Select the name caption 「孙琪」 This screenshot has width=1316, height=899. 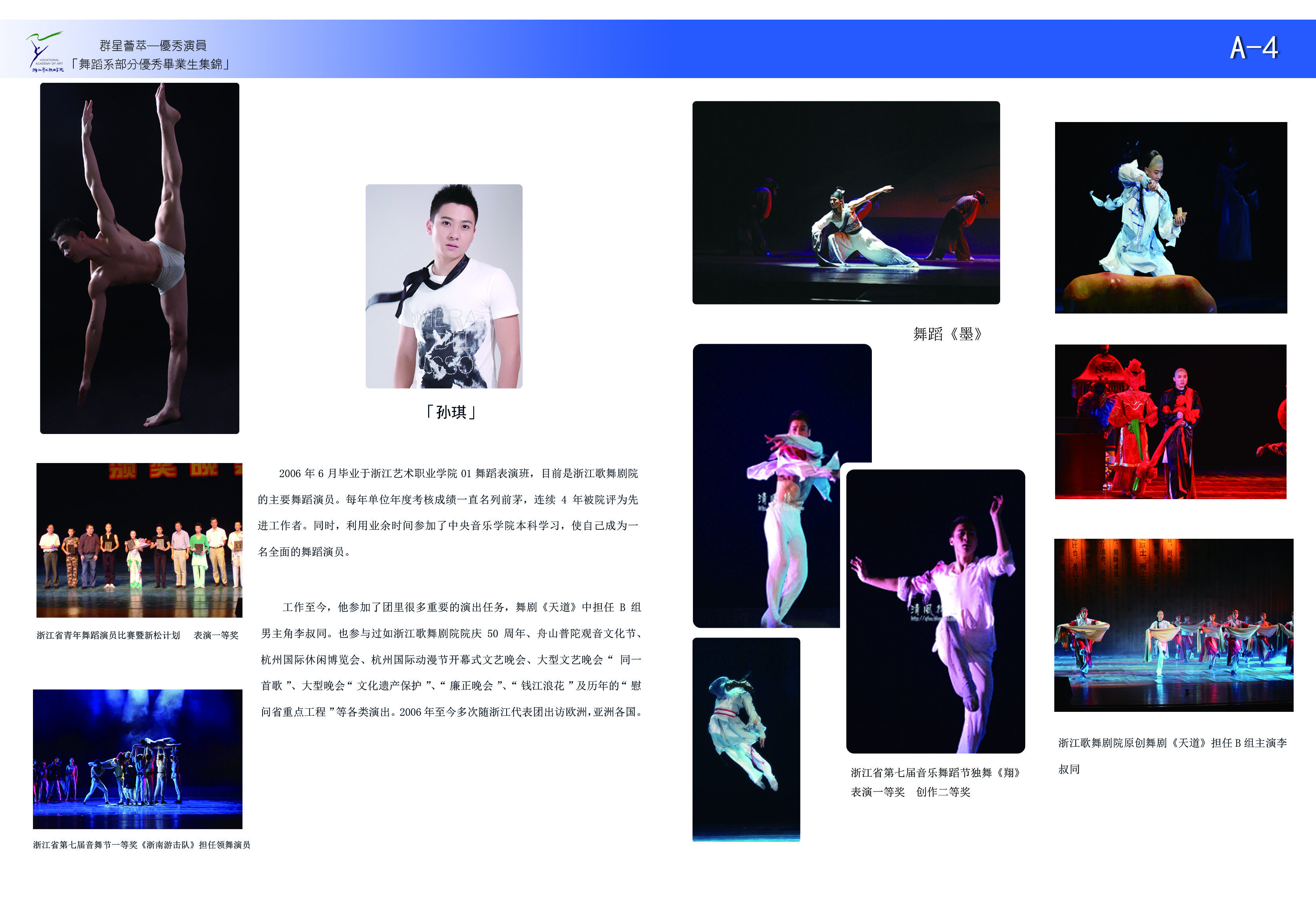451,412
